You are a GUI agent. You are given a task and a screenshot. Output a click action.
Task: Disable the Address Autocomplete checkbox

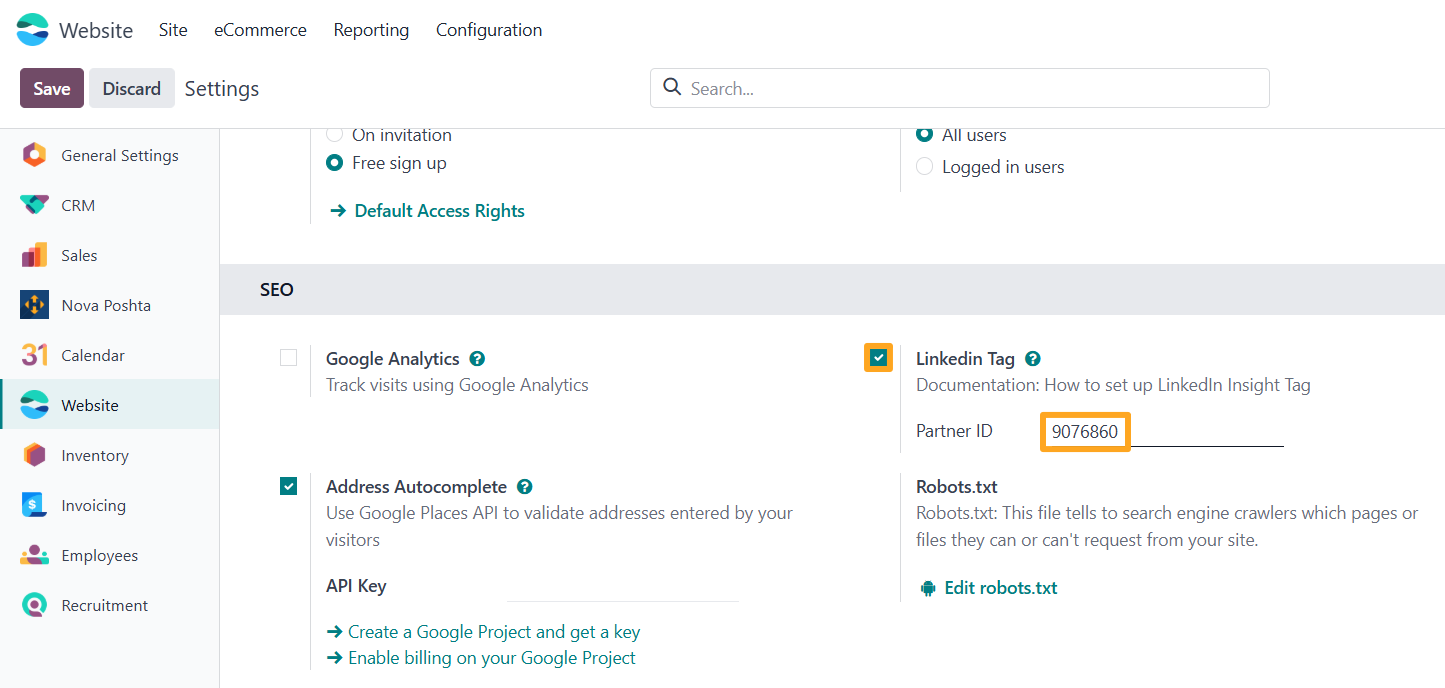[289, 487]
